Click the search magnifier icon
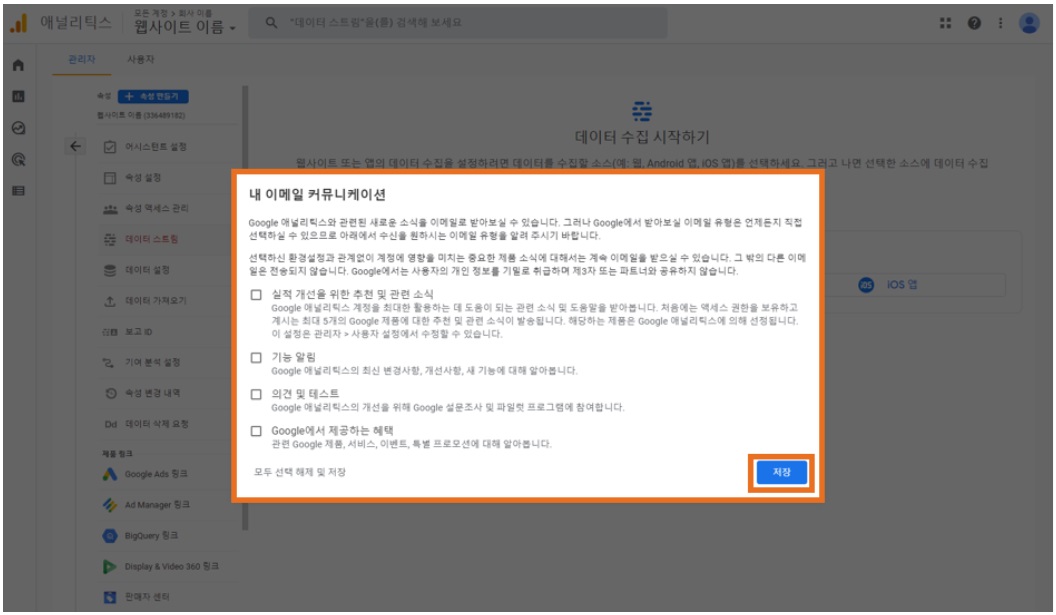The height and width of the screenshot is (615, 1056). point(271,22)
